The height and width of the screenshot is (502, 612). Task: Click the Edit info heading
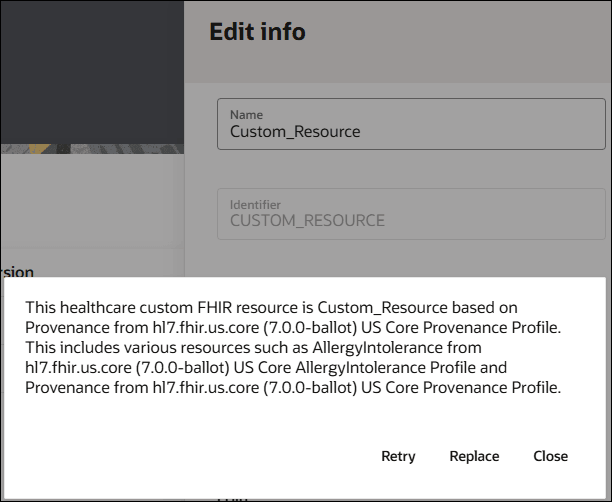[257, 32]
